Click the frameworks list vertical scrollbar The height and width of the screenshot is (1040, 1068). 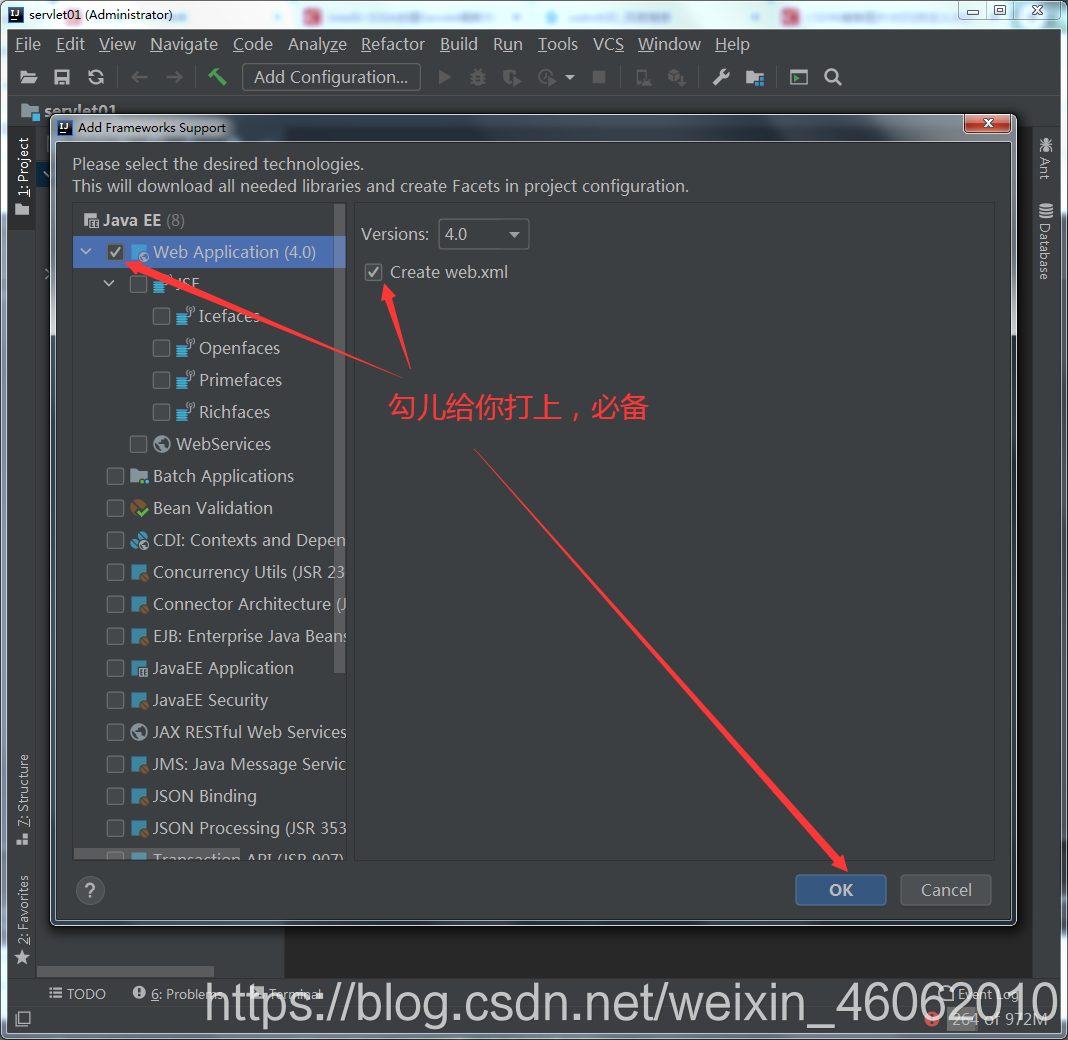coord(339,436)
